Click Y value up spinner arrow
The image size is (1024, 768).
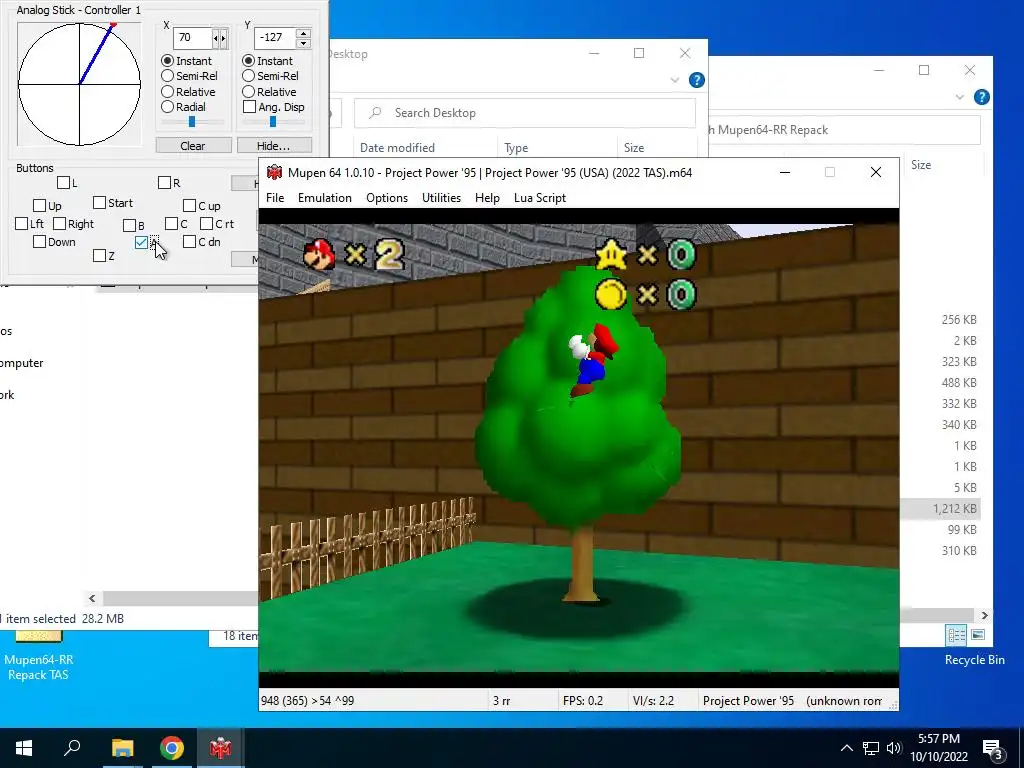pyautogui.click(x=303, y=33)
